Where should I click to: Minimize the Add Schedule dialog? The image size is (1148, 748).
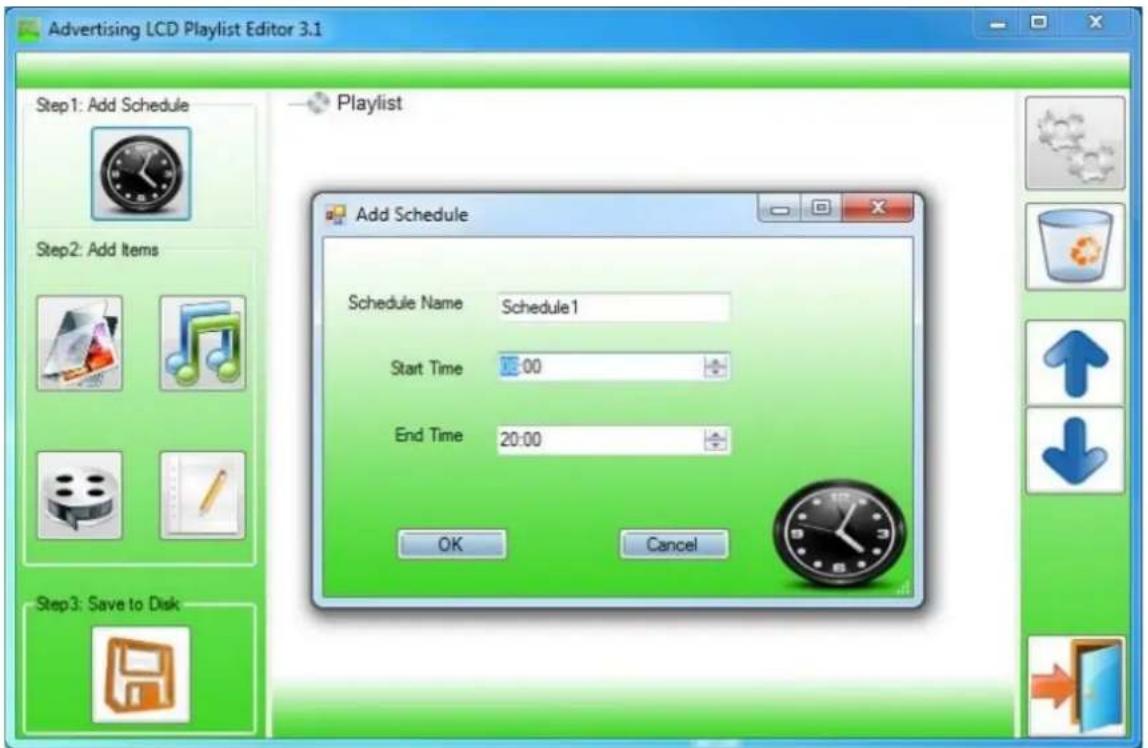[x=780, y=209]
